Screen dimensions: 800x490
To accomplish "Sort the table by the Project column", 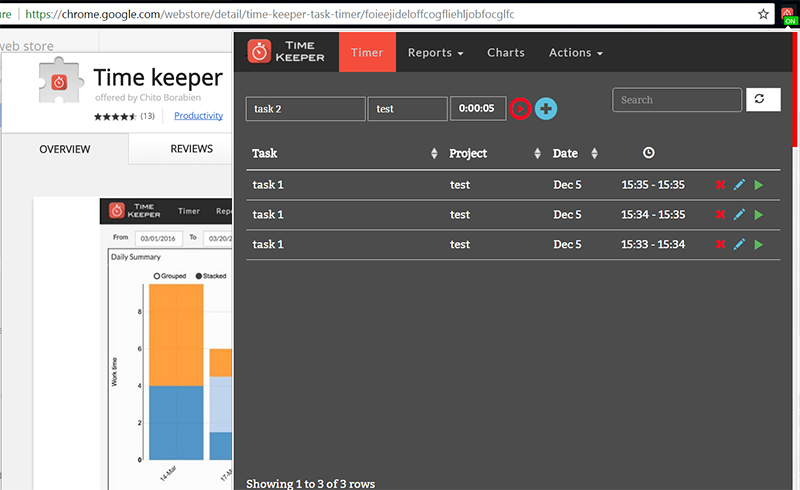I will [537, 153].
